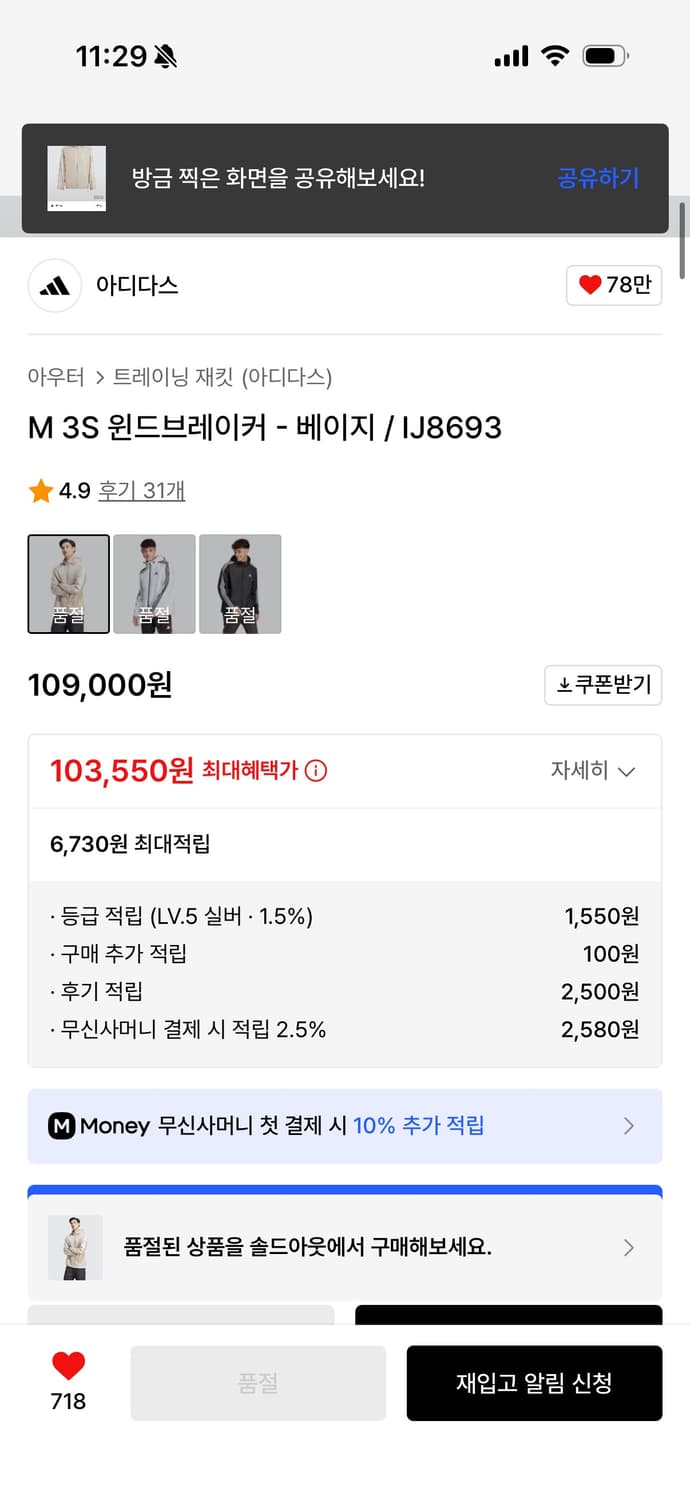Tap 공유하기 to share the screen
Screen dimensions: 690x1500
pyautogui.click(x=597, y=178)
